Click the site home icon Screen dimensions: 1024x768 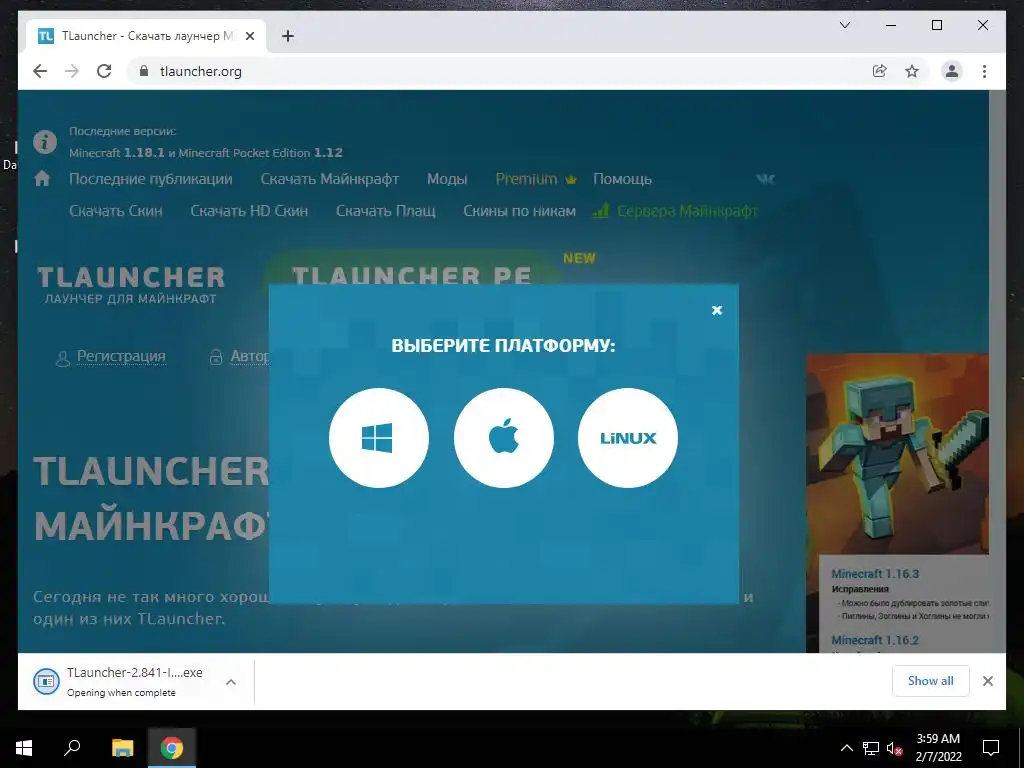42,178
